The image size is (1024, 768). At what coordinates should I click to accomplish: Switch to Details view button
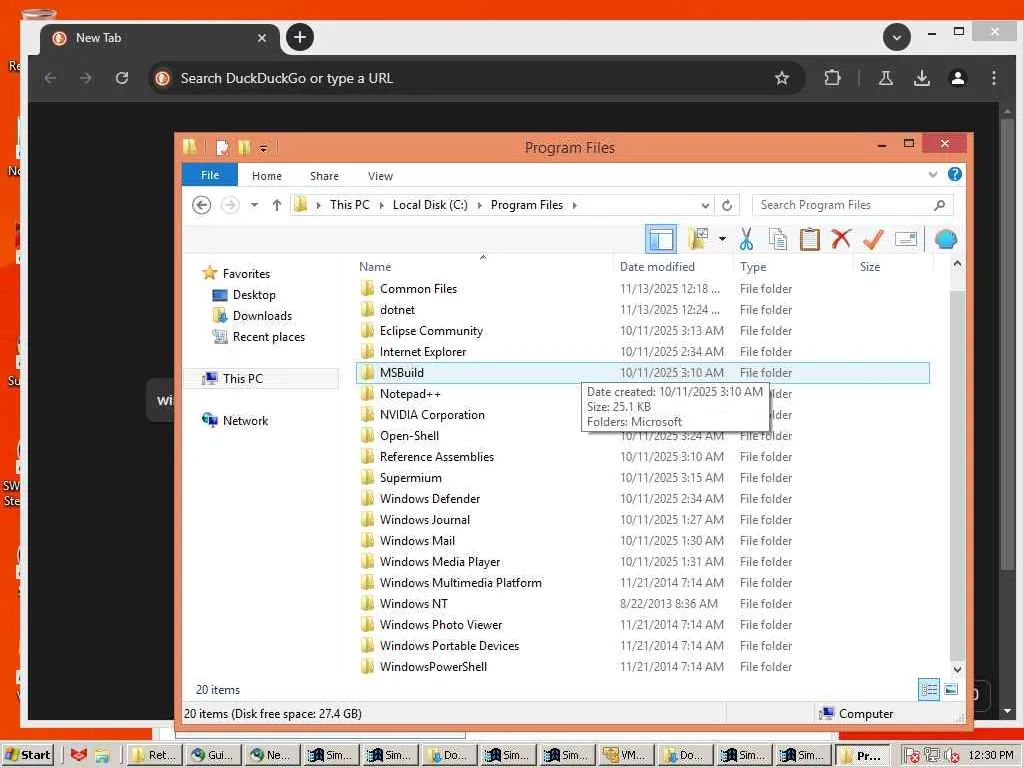click(x=929, y=689)
